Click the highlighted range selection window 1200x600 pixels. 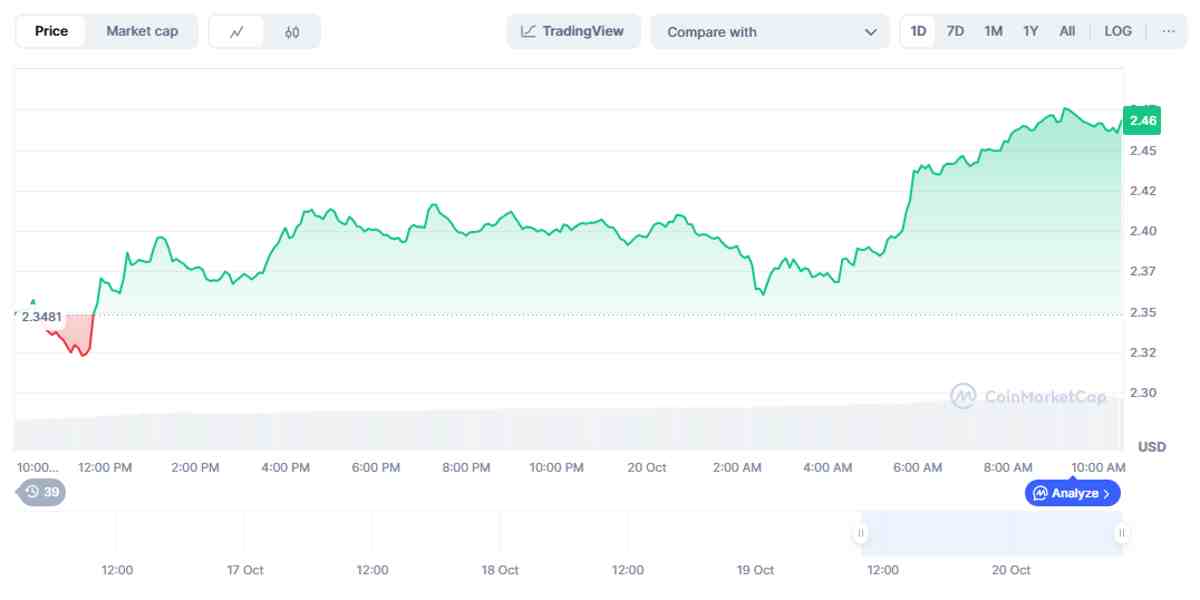(991, 533)
